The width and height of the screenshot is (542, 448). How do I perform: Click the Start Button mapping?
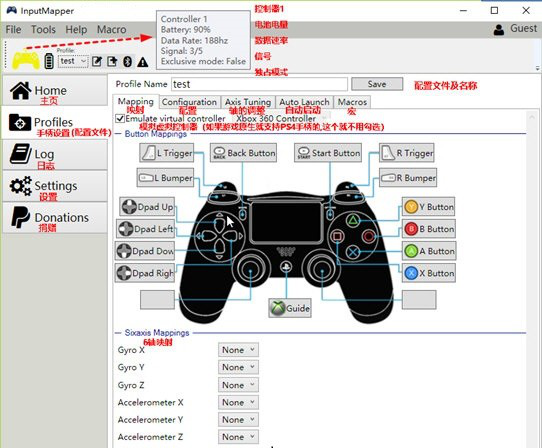pos(328,153)
